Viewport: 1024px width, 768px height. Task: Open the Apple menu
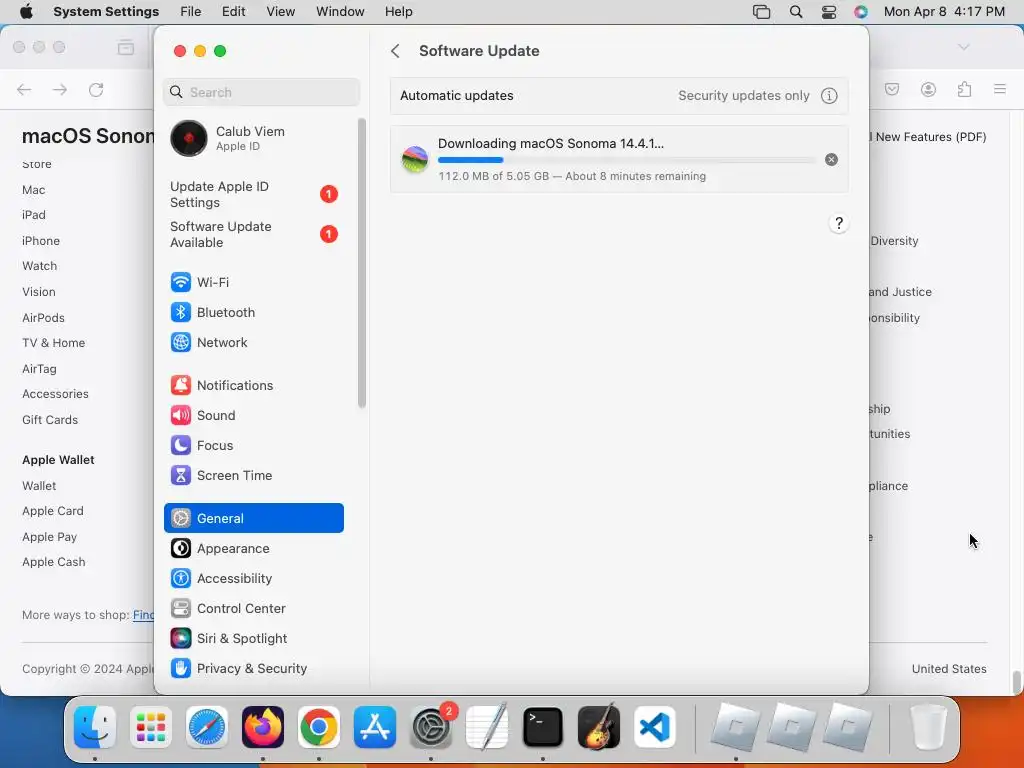click(26, 12)
